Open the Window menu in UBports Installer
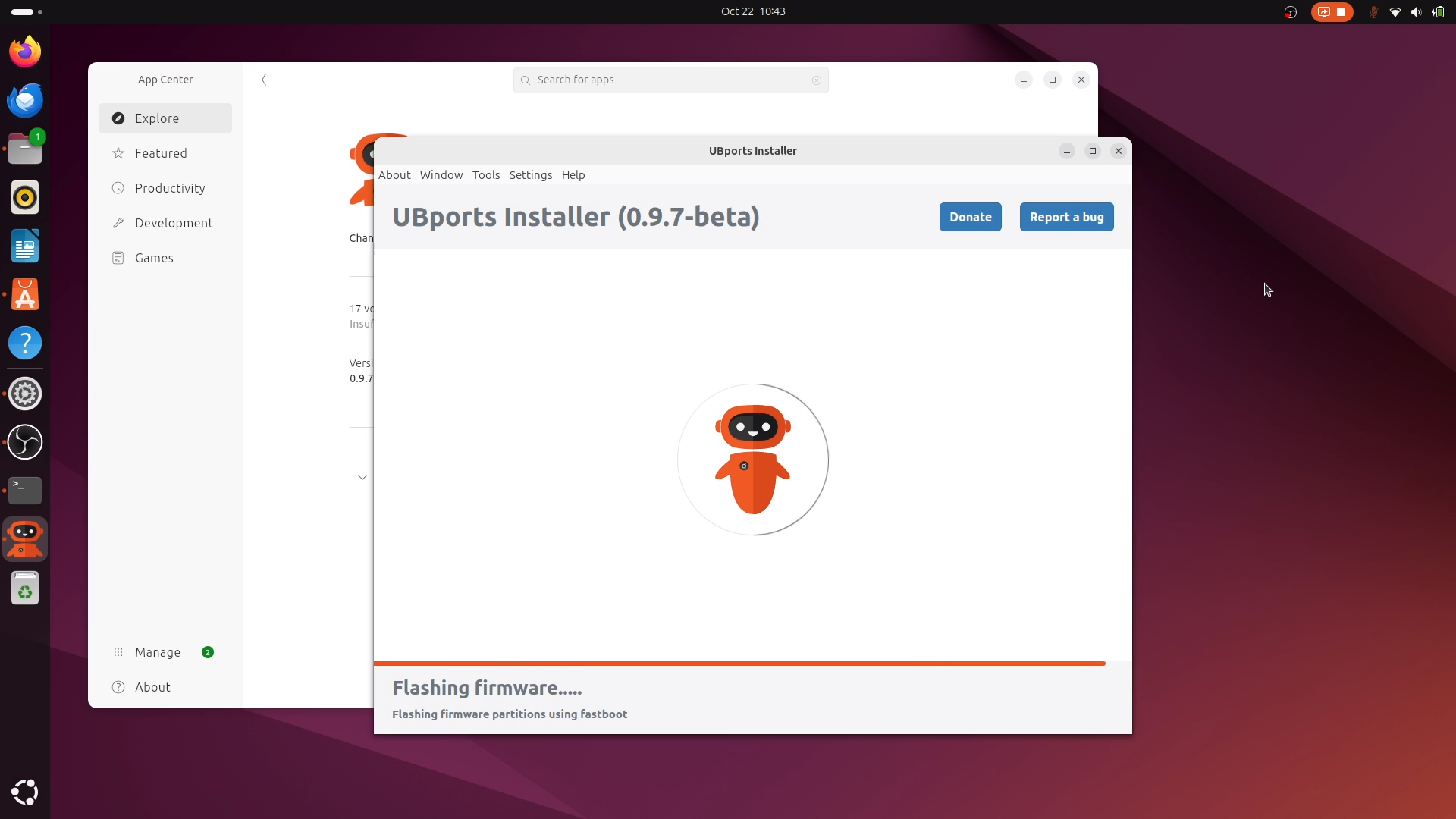This screenshot has width=1456, height=819. [441, 175]
